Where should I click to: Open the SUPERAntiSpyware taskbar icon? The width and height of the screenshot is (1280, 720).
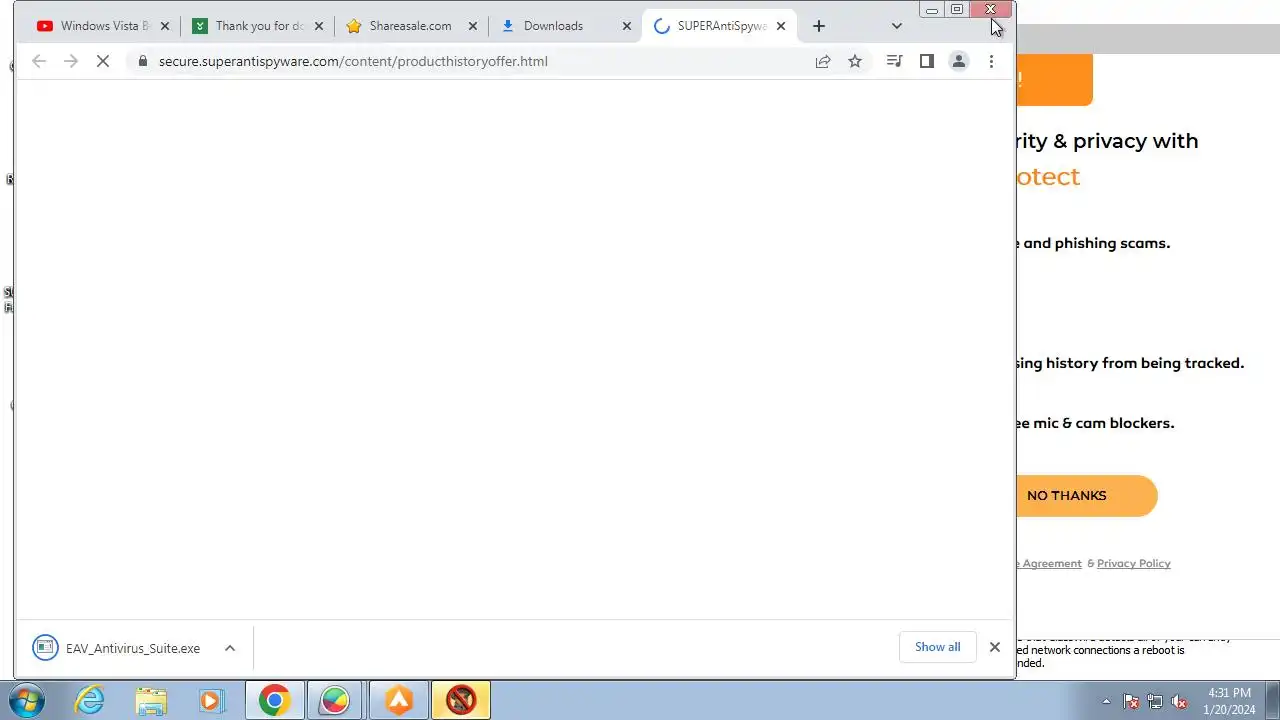click(x=461, y=700)
